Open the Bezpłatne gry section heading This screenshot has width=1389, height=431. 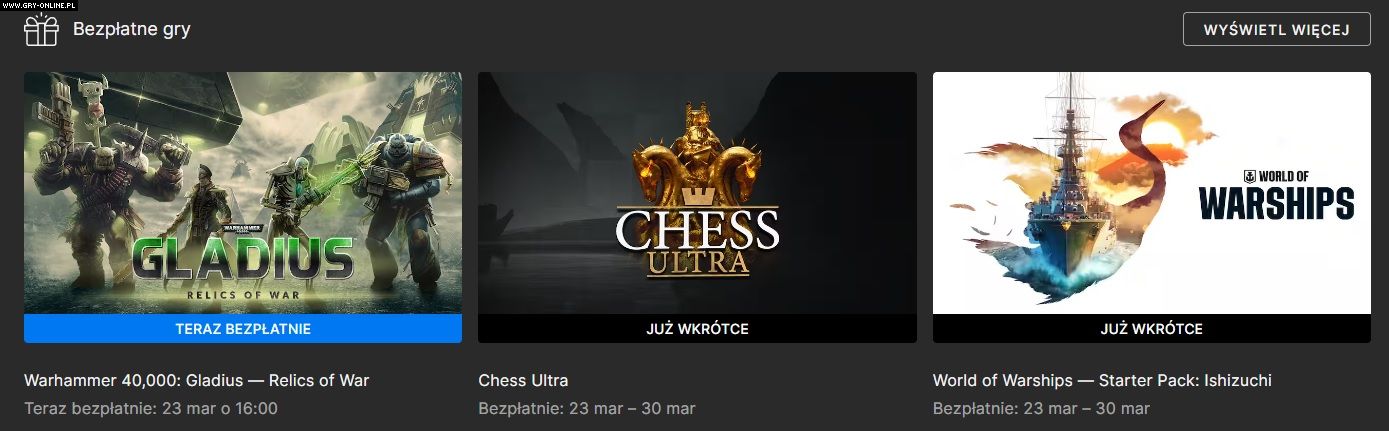coord(132,29)
